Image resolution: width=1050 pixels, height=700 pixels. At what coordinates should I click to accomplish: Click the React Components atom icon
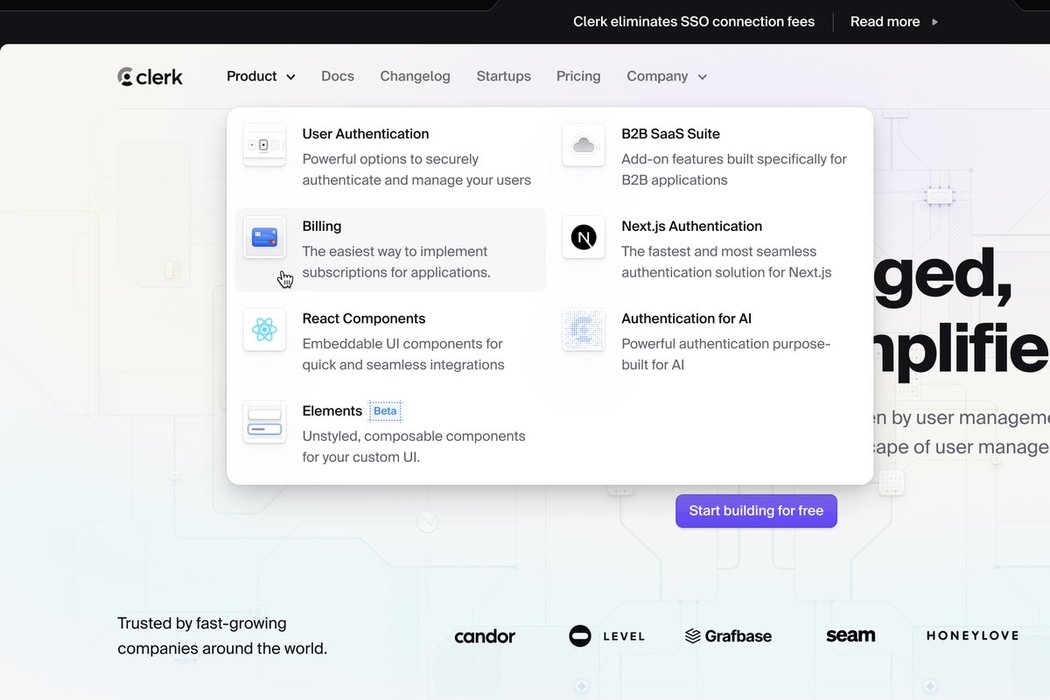[x=265, y=330]
